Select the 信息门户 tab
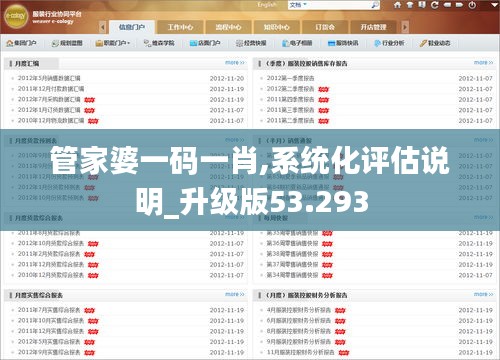This screenshot has width=500, height=360. [132, 27]
